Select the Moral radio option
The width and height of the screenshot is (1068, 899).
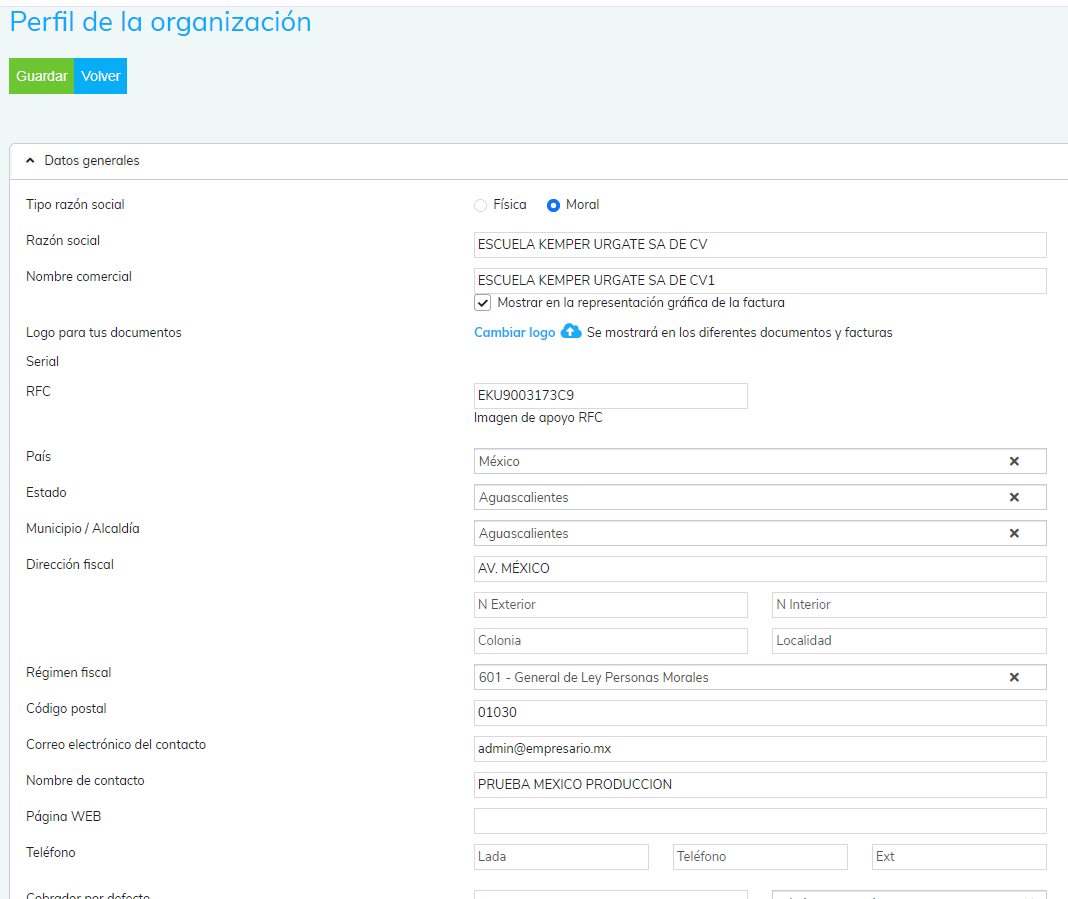tap(553, 205)
